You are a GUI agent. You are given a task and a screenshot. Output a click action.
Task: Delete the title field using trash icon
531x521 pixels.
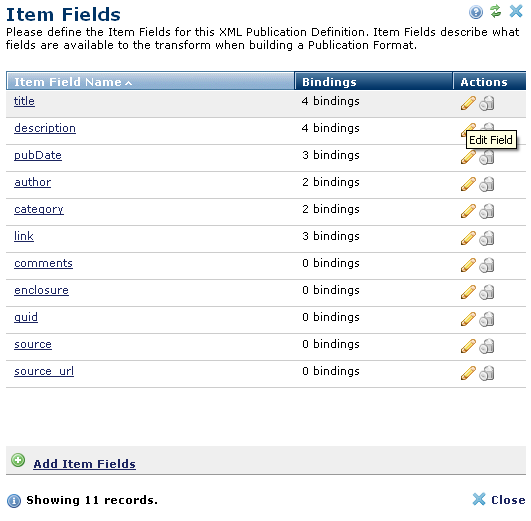(487, 103)
